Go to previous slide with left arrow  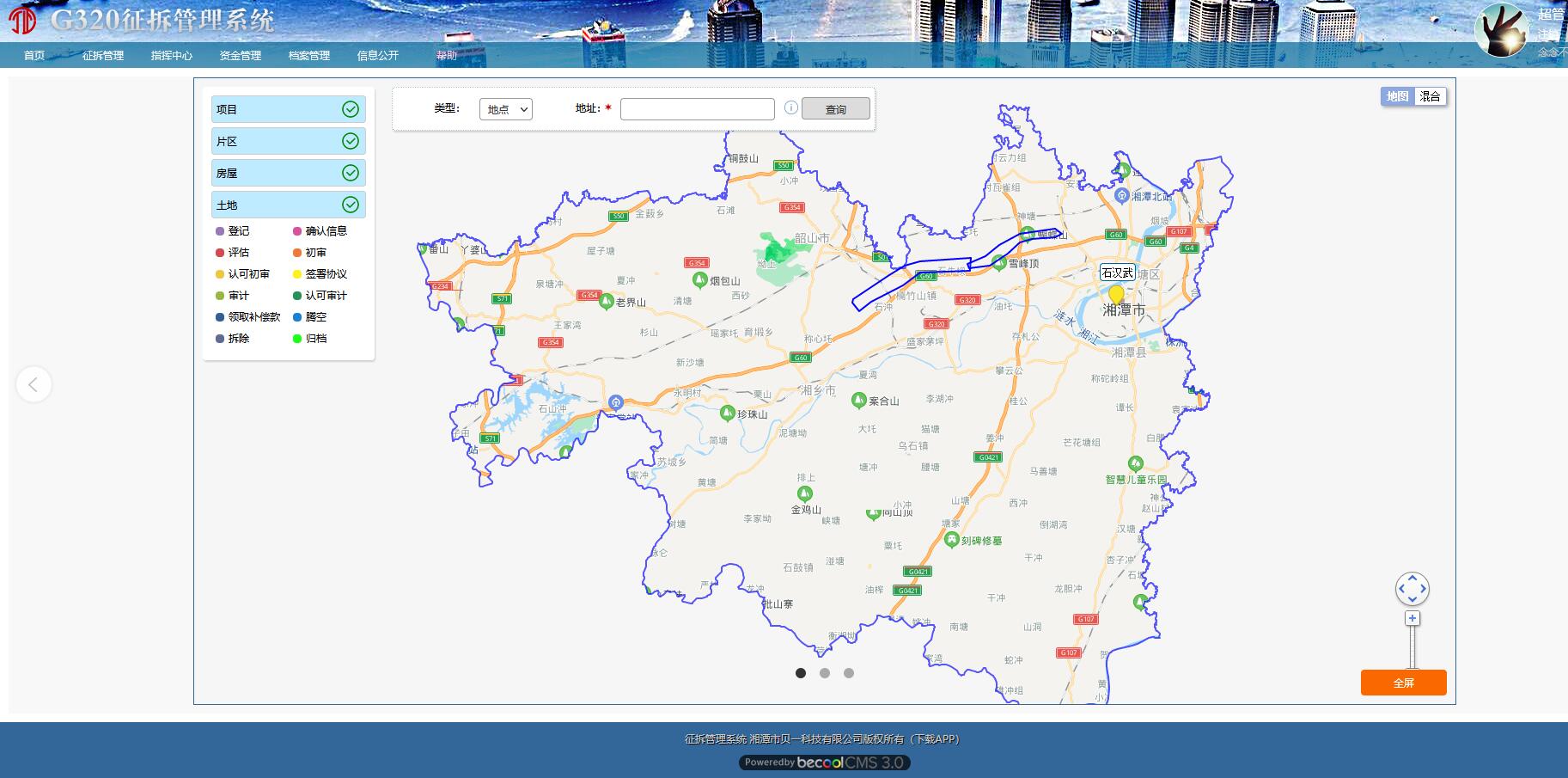pos(34,384)
